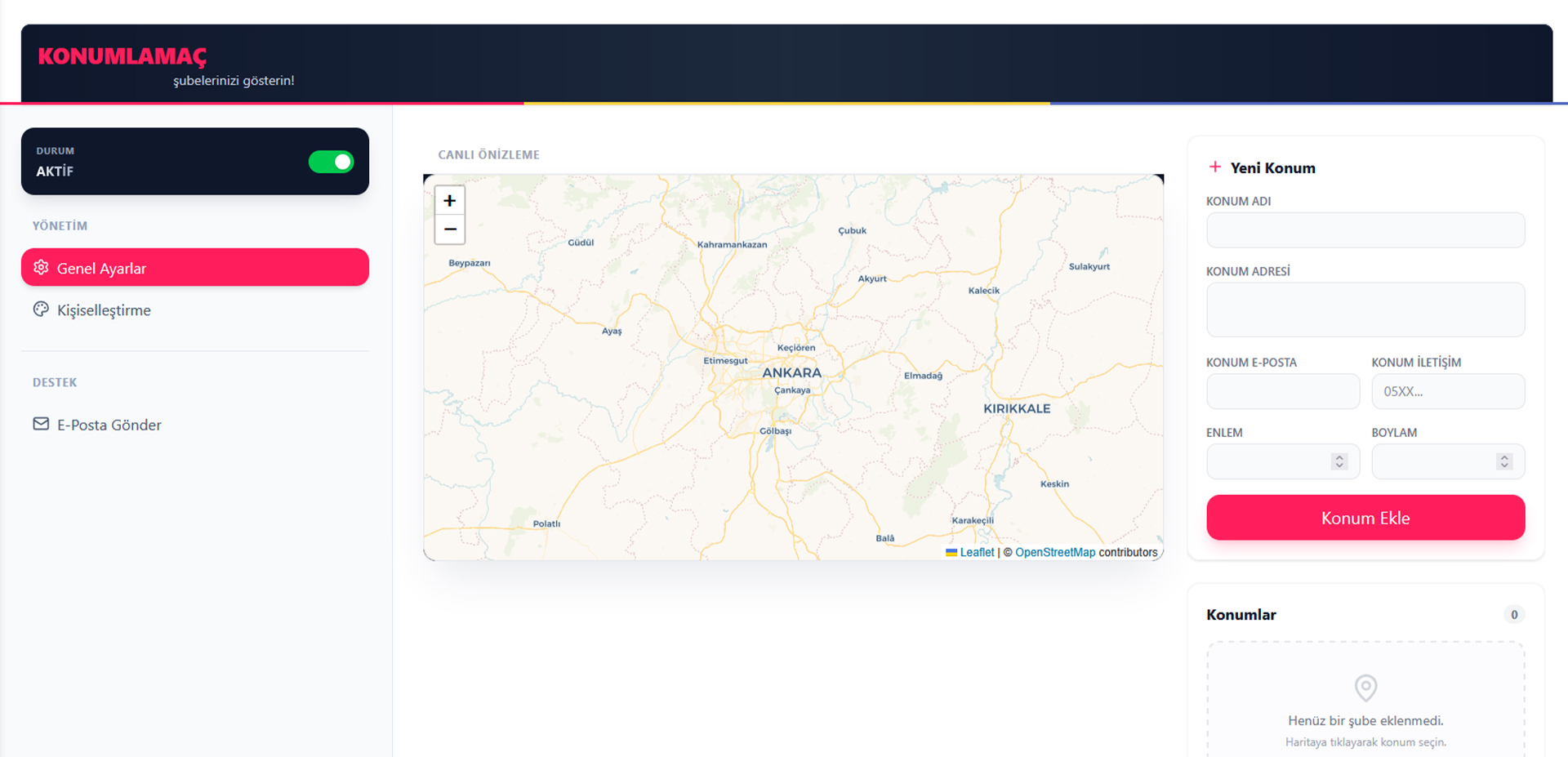Screen dimensions: 1568x757
Task: Click the plus icon next to Yeni Konum
Action: tap(1215, 167)
